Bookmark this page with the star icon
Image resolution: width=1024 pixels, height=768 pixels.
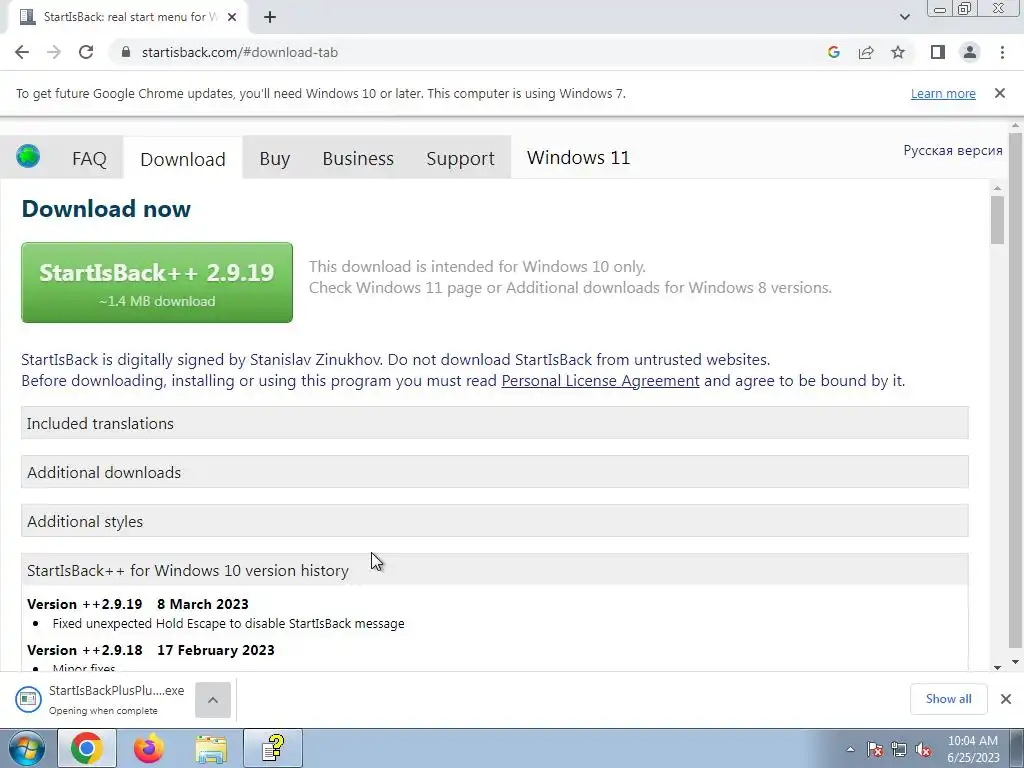coord(898,52)
